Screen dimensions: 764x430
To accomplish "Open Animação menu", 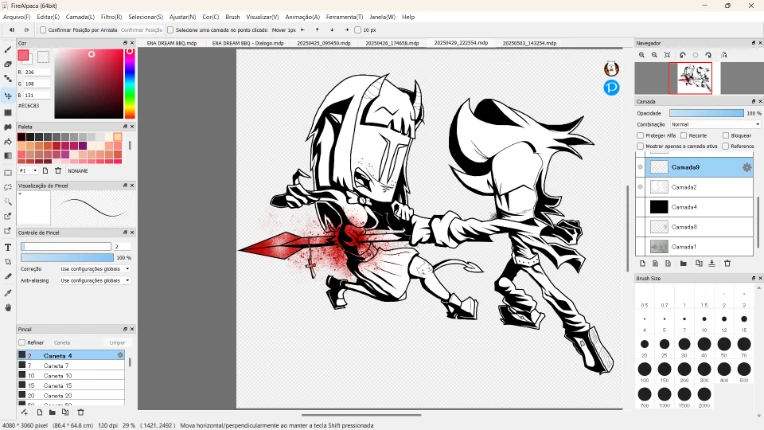I will pos(302,17).
